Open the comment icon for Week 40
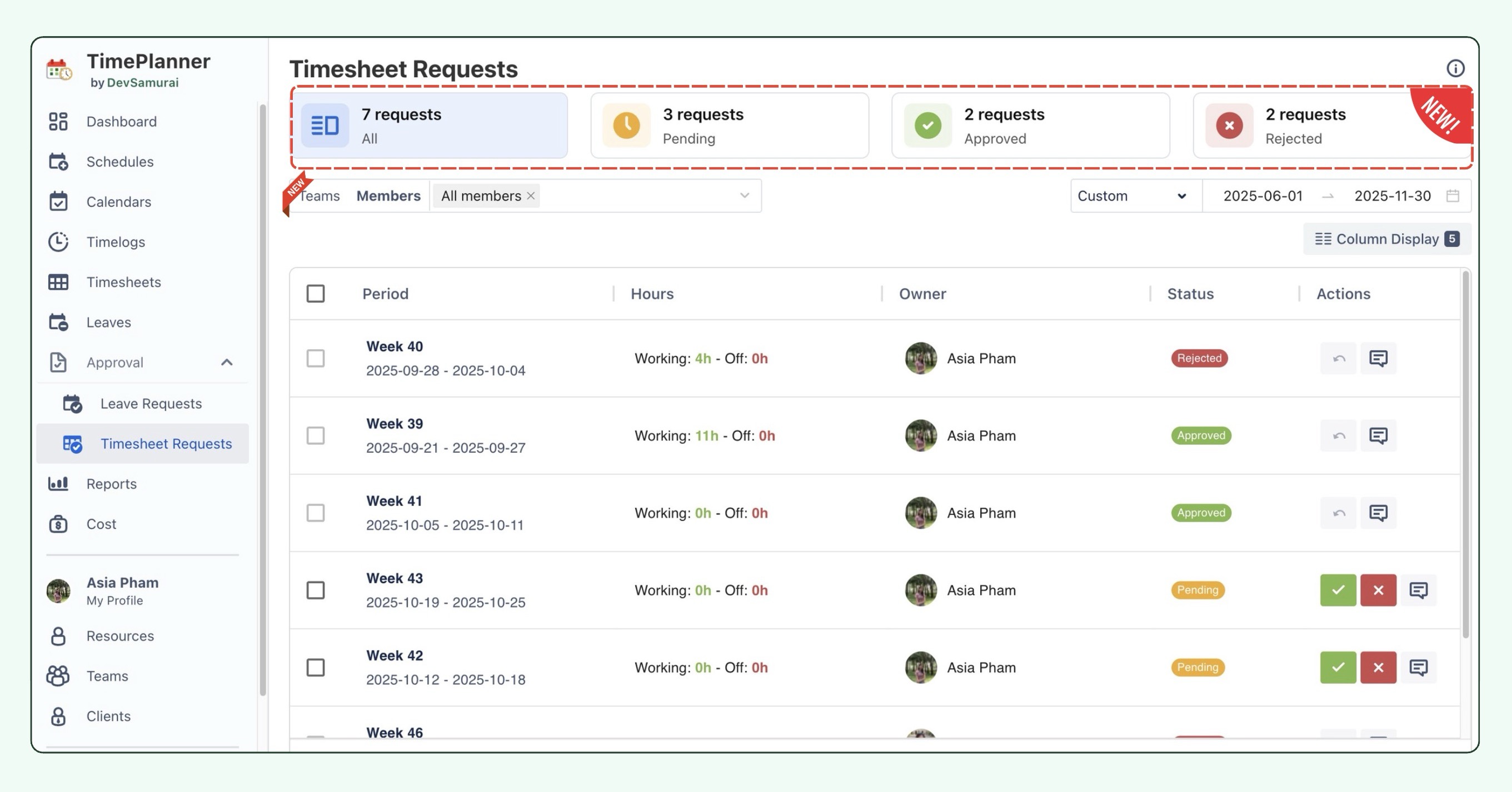 (1378, 358)
